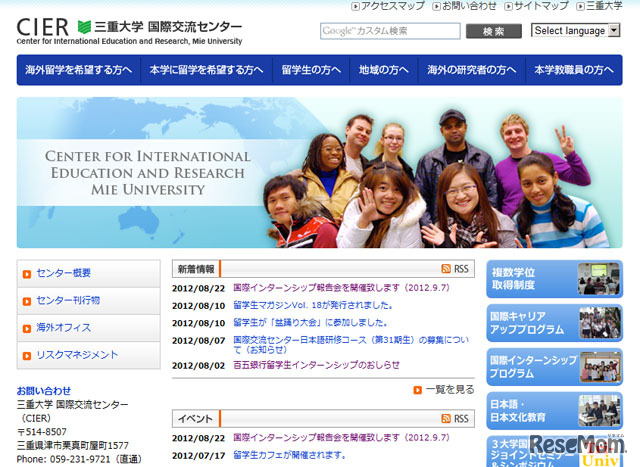Click 一覧を見る link
This screenshot has height=467, width=640.
click(450, 390)
